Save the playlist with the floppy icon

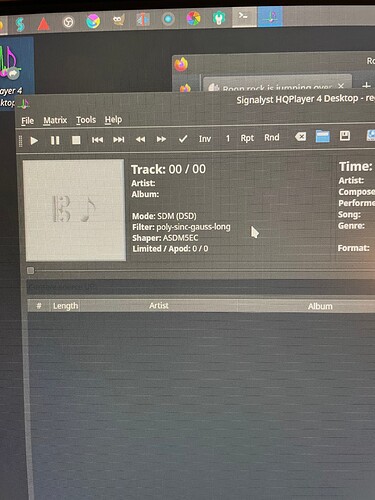(345, 136)
